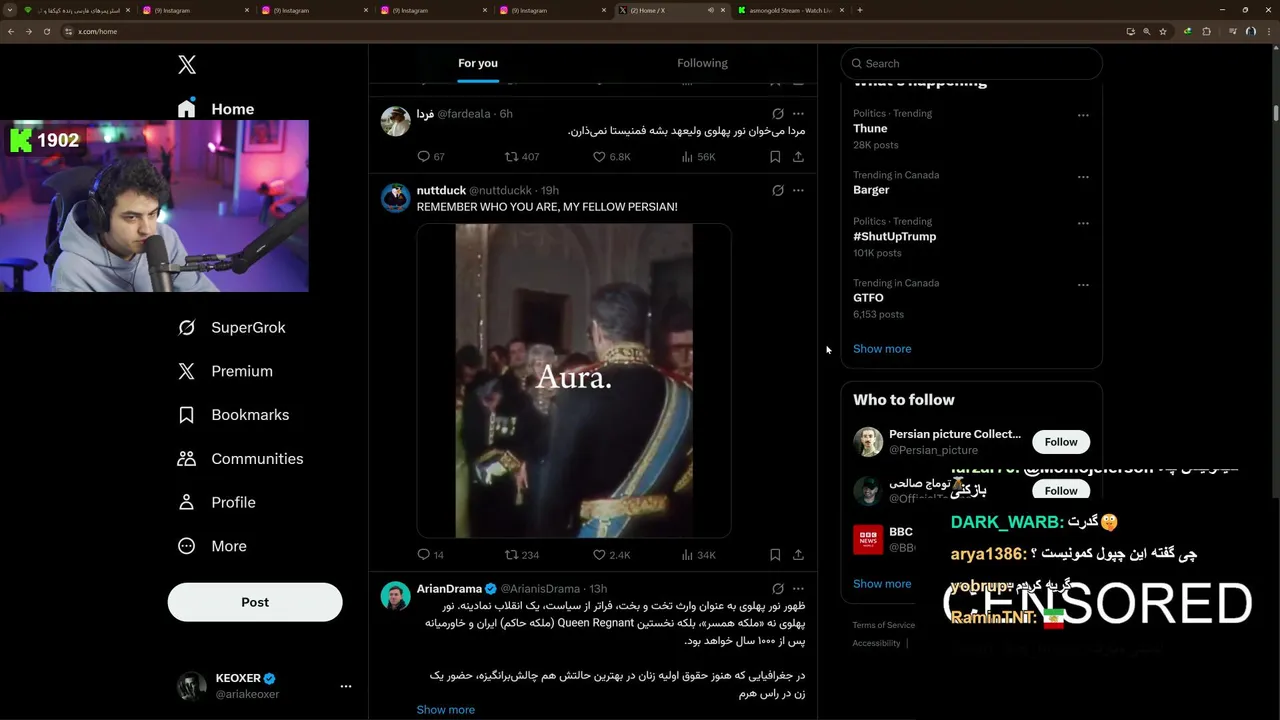Repost the nuttduck post with 234 reposts

521,555
